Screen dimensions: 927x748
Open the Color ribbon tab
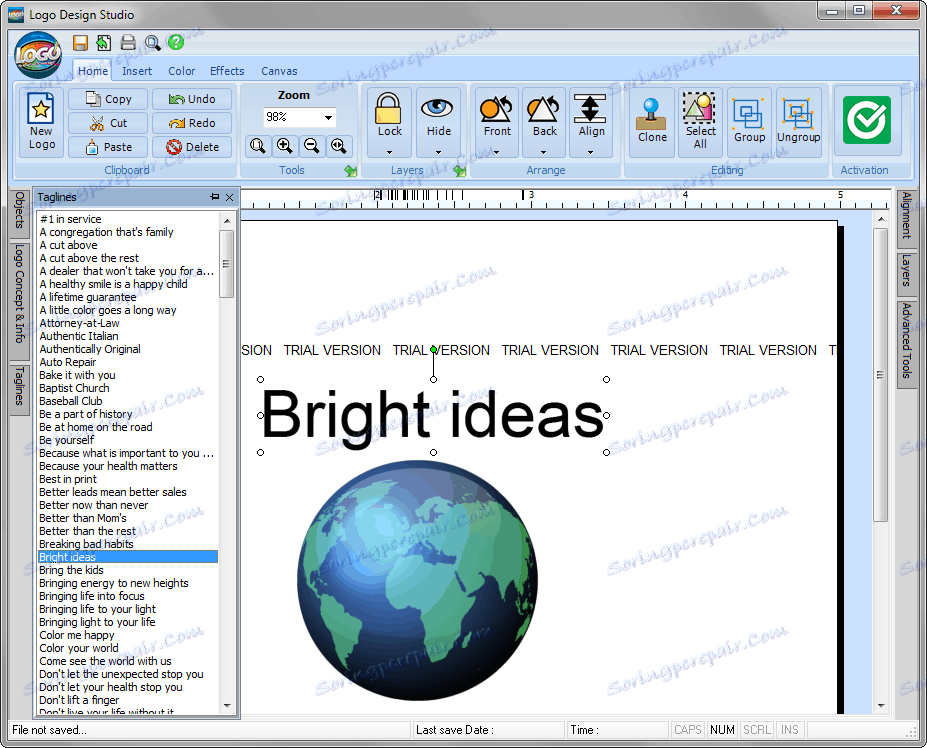pyautogui.click(x=181, y=71)
